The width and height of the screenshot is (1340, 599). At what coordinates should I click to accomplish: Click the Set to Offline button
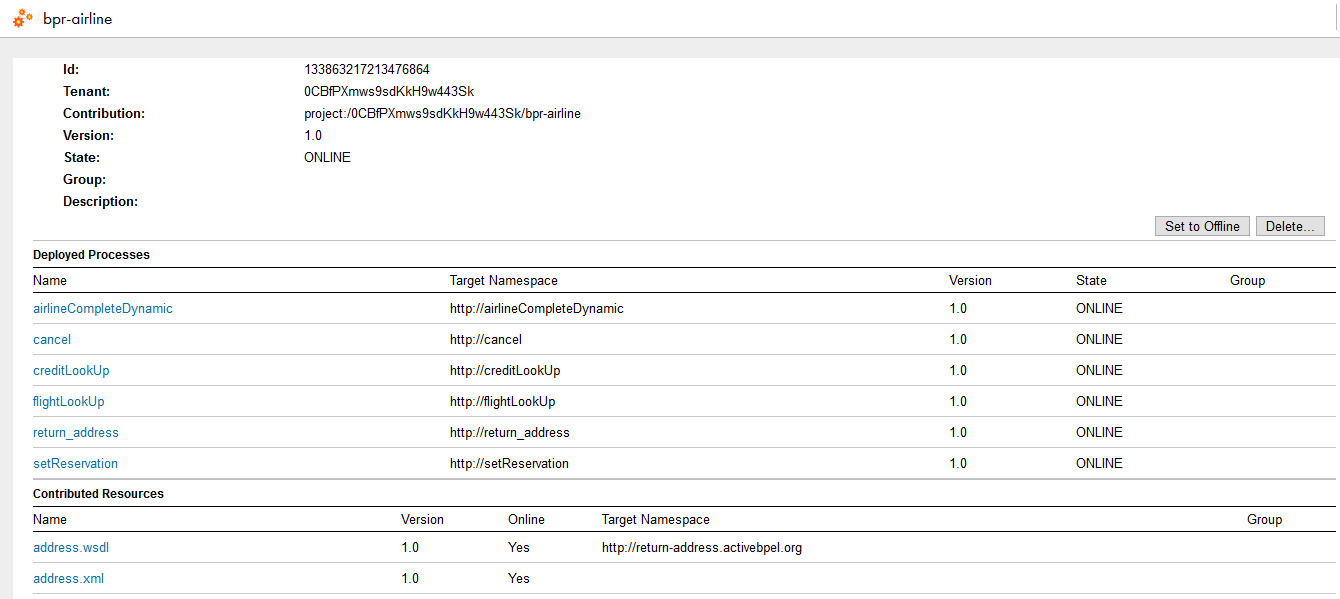coord(1202,226)
